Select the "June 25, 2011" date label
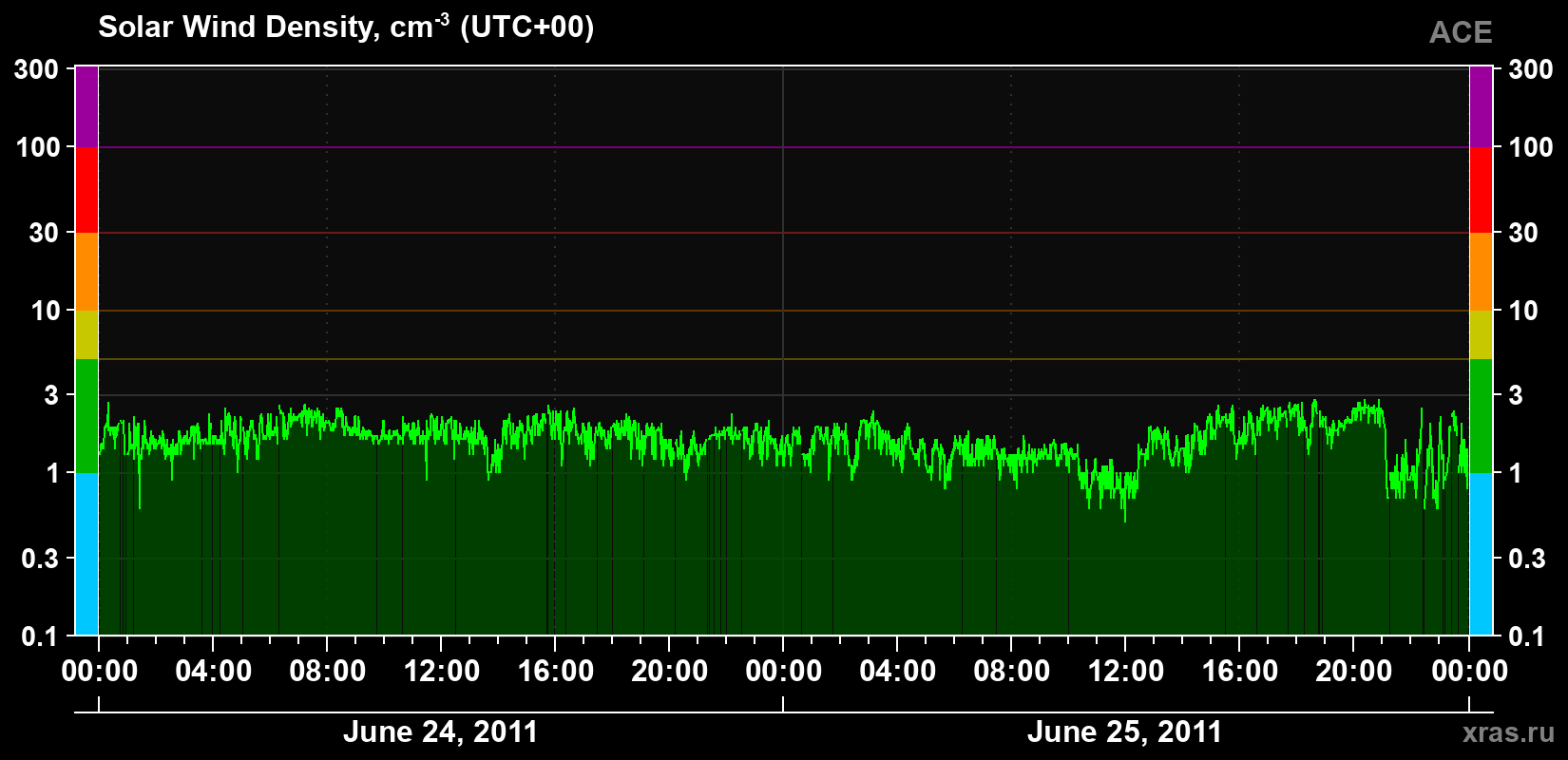This screenshot has height=760, width=1568. (1124, 731)
